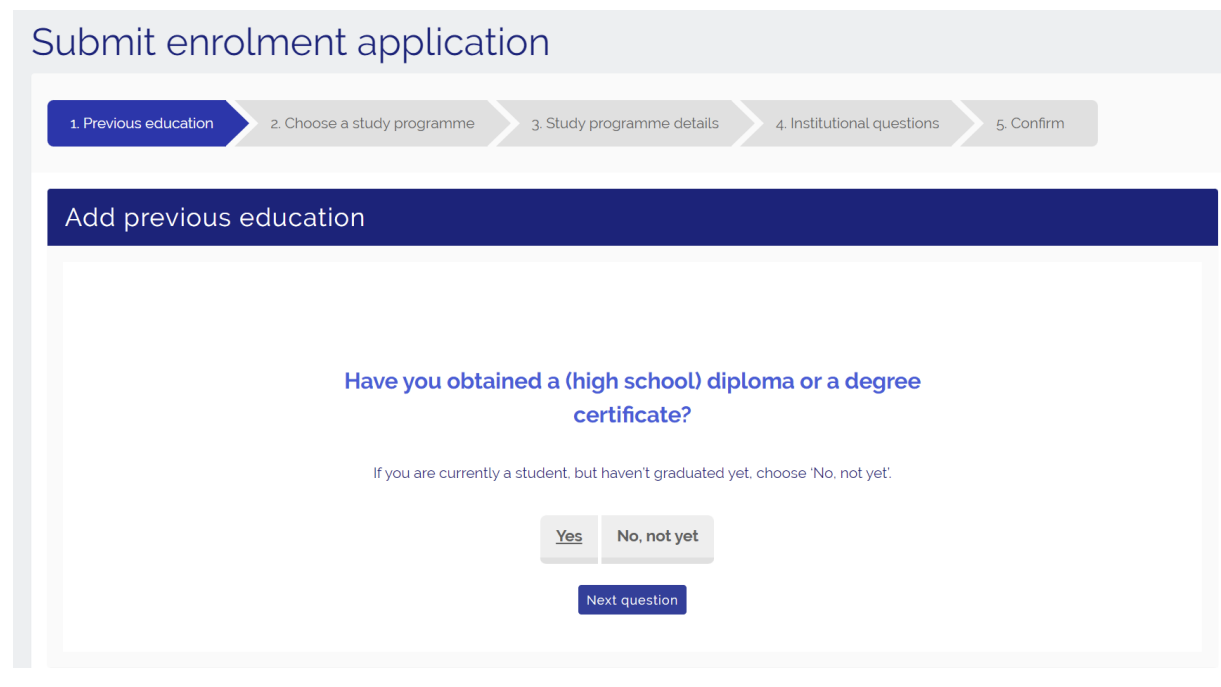1221x687 pixels.
Task: Go to step 2 Choose a study programme
Action: pos(372,124)
